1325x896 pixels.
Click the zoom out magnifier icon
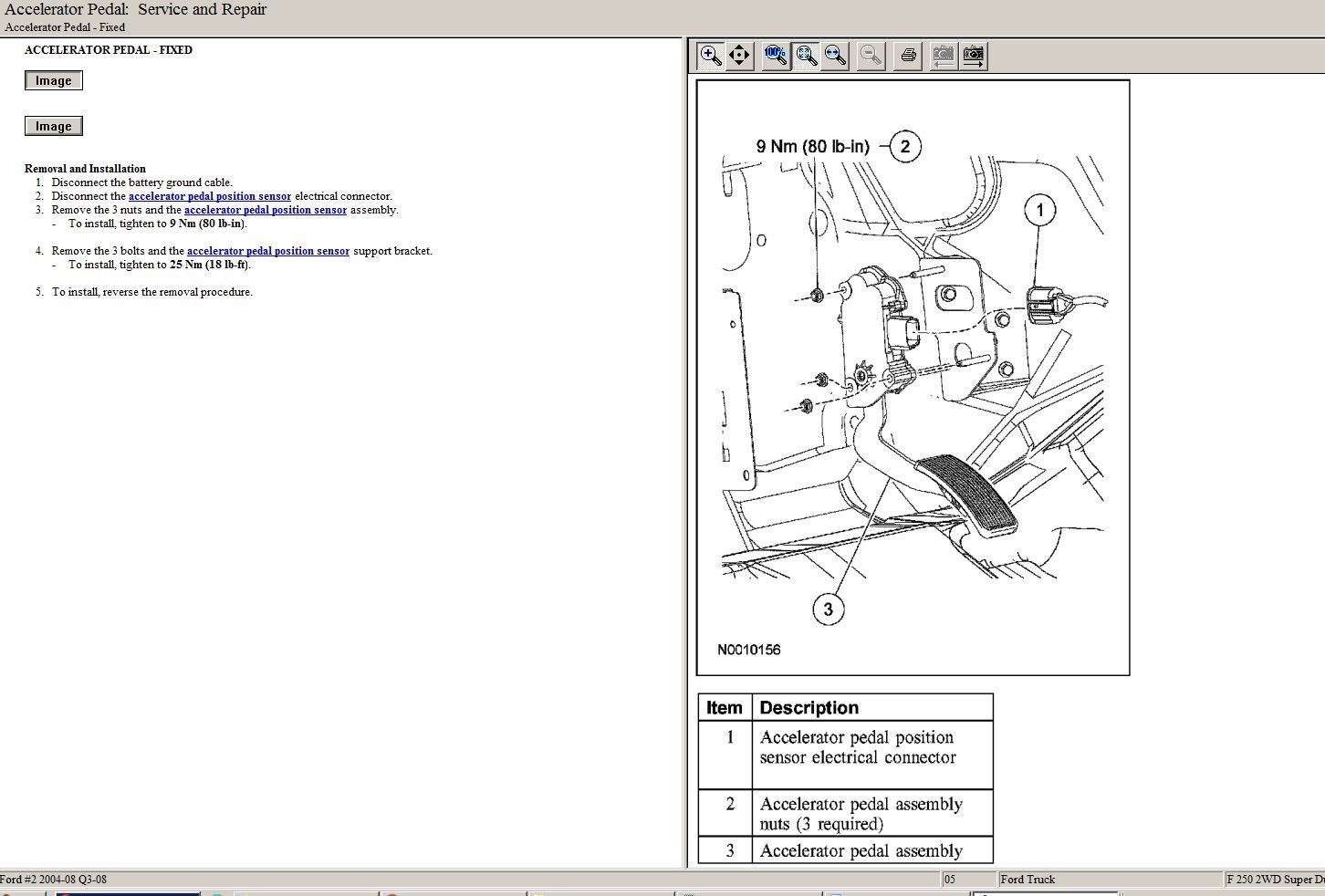coord(871,56)
